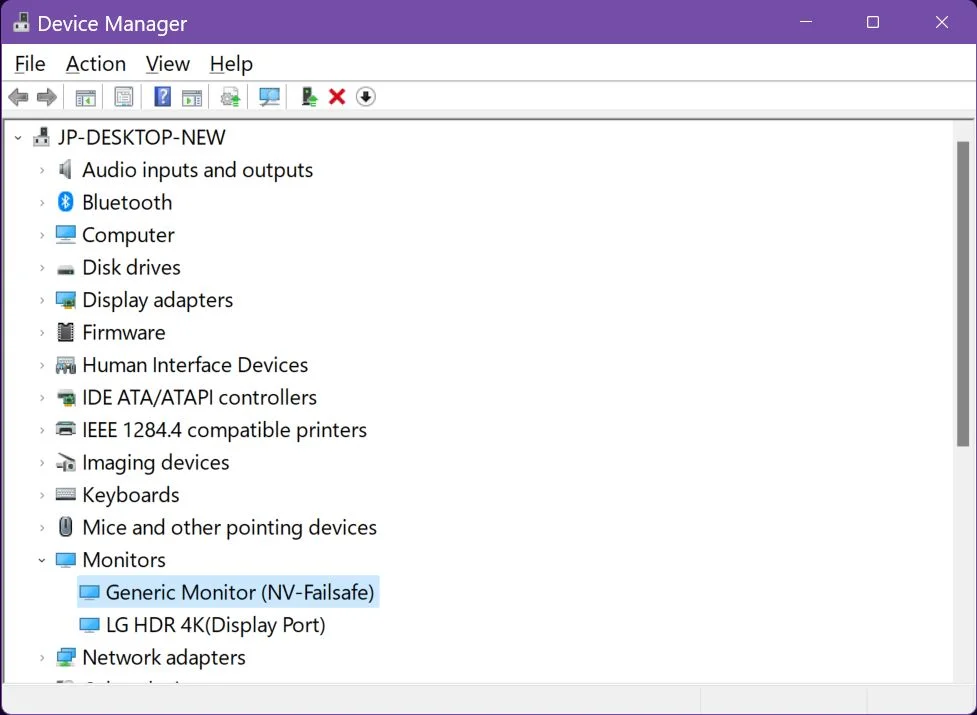Click the blue Help question-mark icon
The height and width of the screenshot is (715, 977).
162,97
